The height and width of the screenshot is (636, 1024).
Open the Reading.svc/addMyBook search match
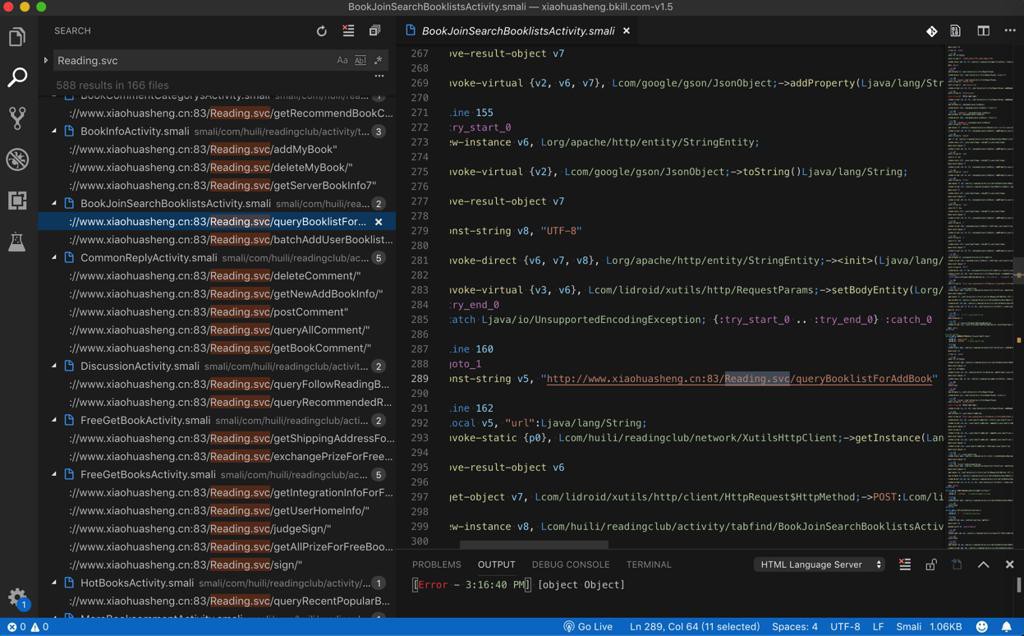coord(203,150)
